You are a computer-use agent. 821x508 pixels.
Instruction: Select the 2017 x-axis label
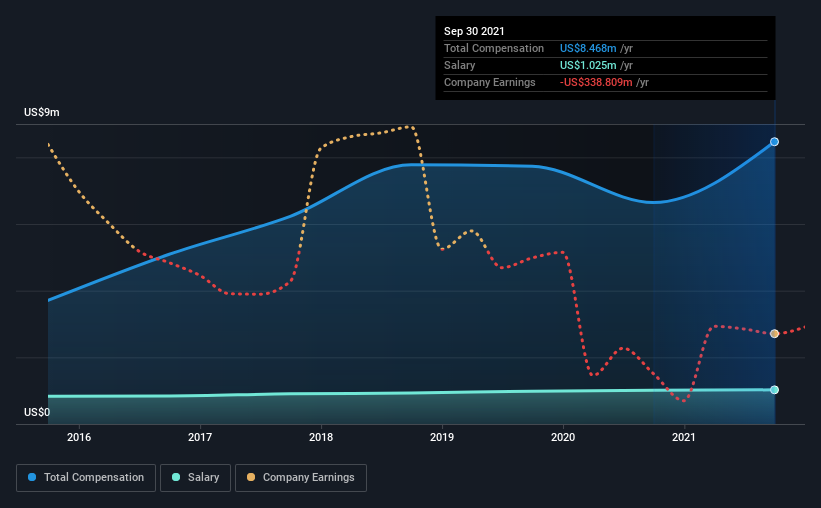coord(200,437)
